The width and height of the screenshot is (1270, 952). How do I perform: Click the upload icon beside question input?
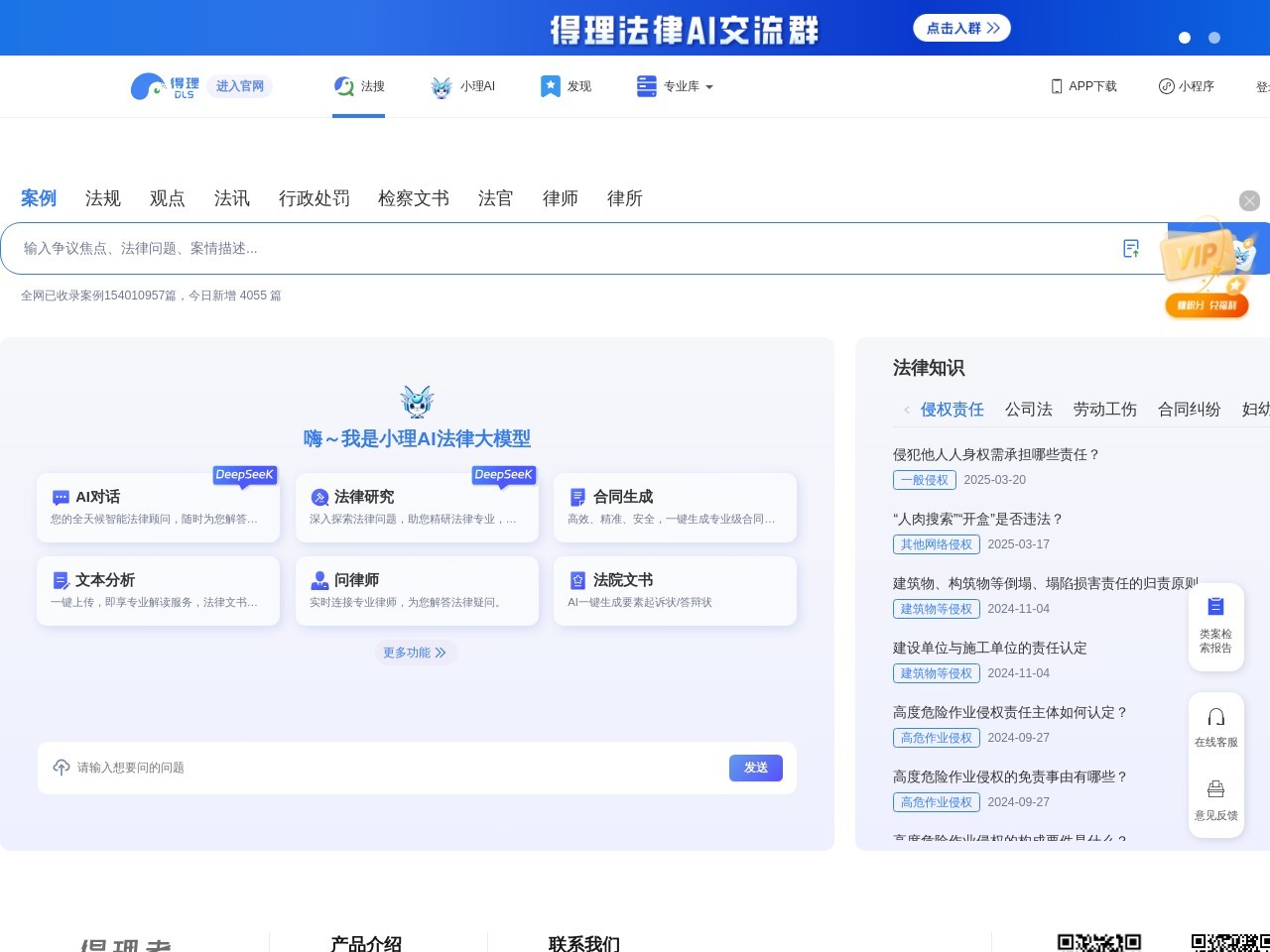point(62,768)
